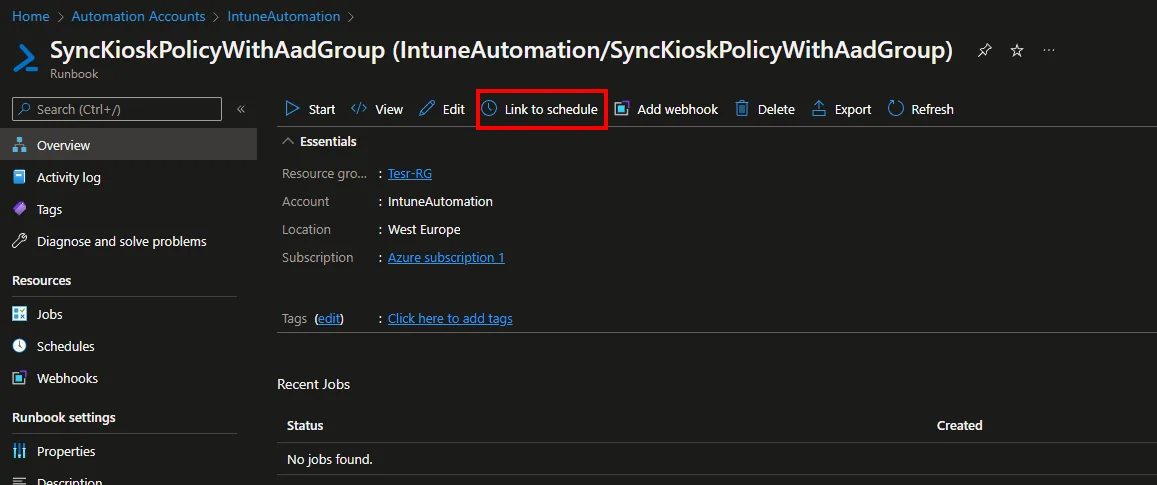Click the Diagnose and solve problems wrench icon
1157x485 pixels.
(20, 241)
